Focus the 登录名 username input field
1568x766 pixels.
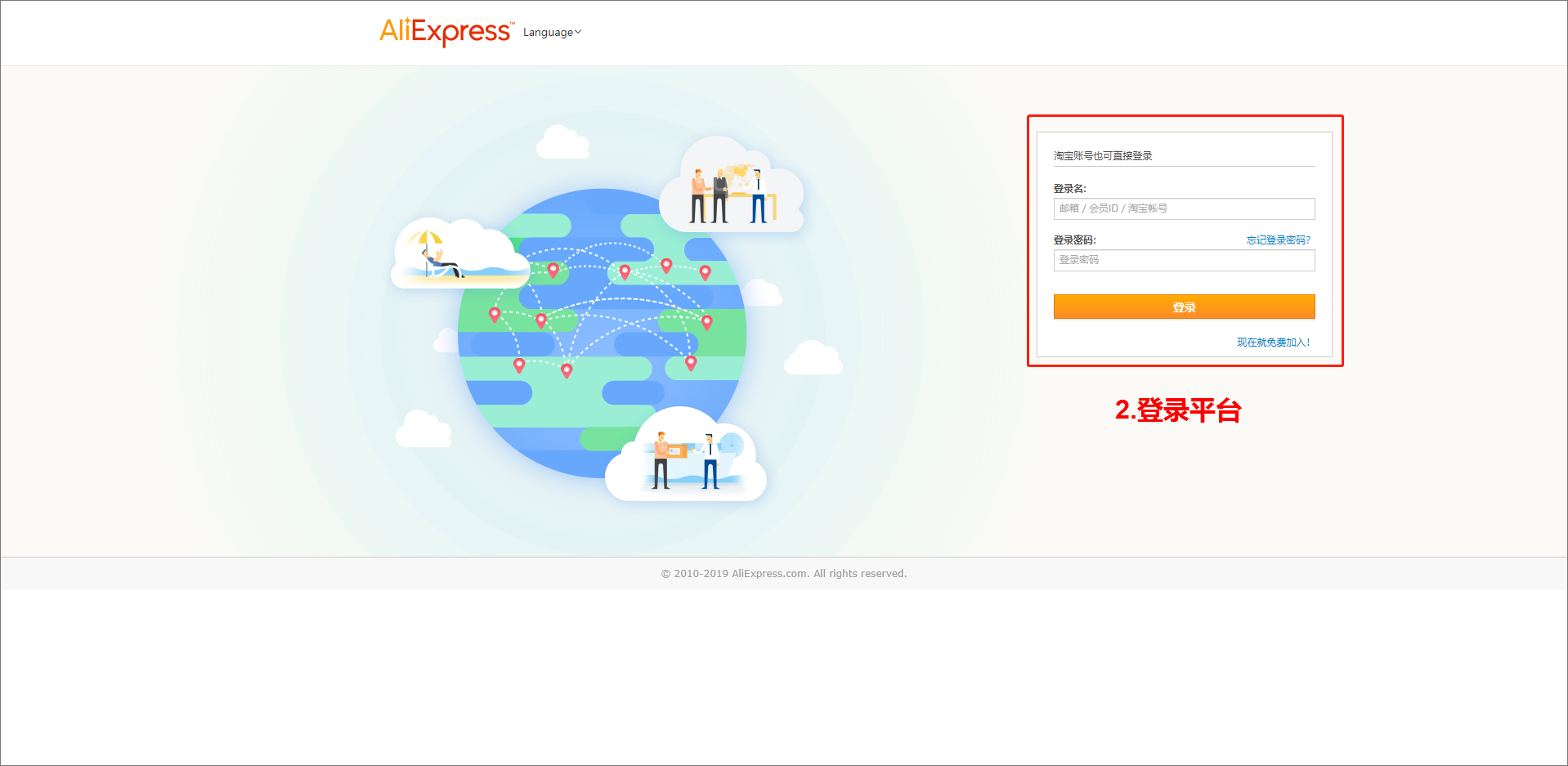click(1184, 208)
